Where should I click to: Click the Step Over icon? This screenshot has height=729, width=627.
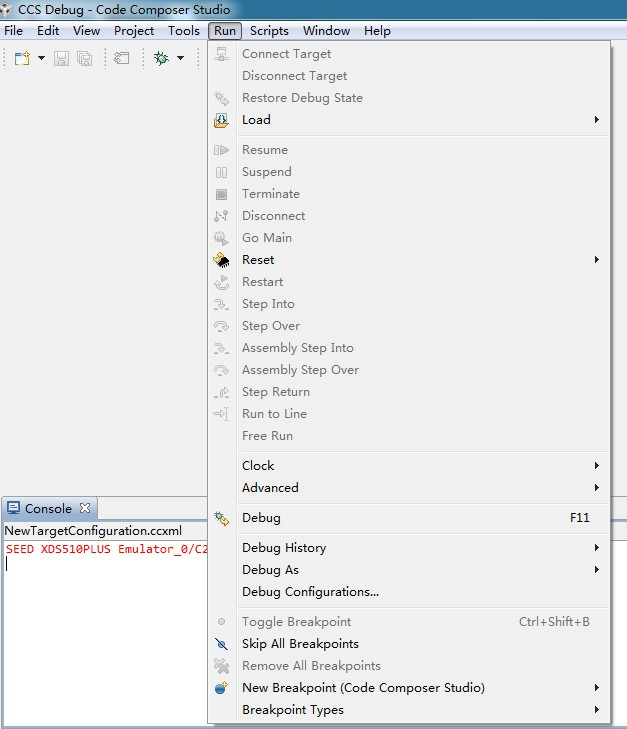pos(221,326)
